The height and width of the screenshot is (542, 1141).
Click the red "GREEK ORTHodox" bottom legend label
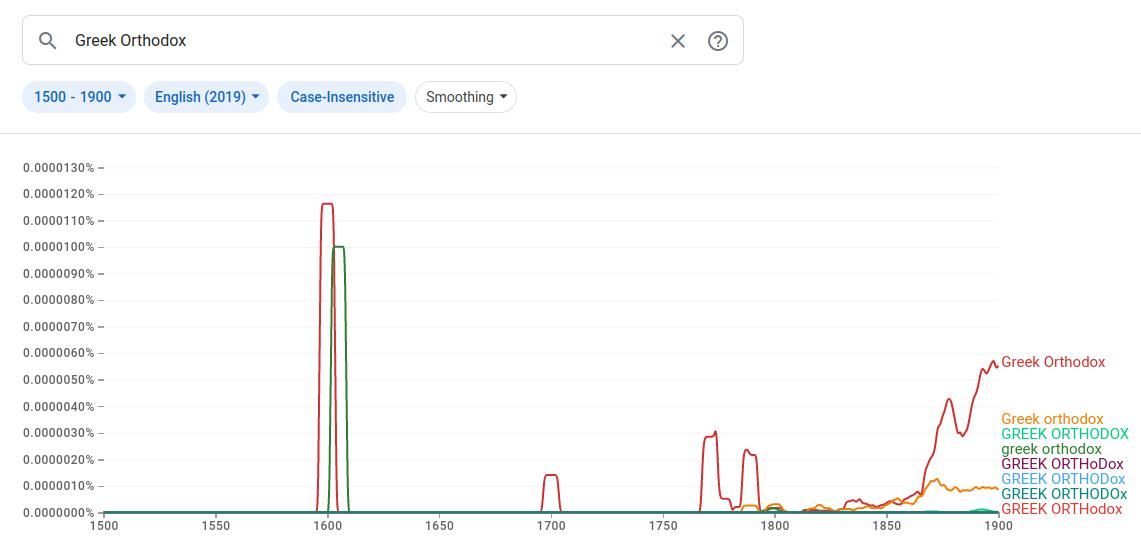point(1061,509)
